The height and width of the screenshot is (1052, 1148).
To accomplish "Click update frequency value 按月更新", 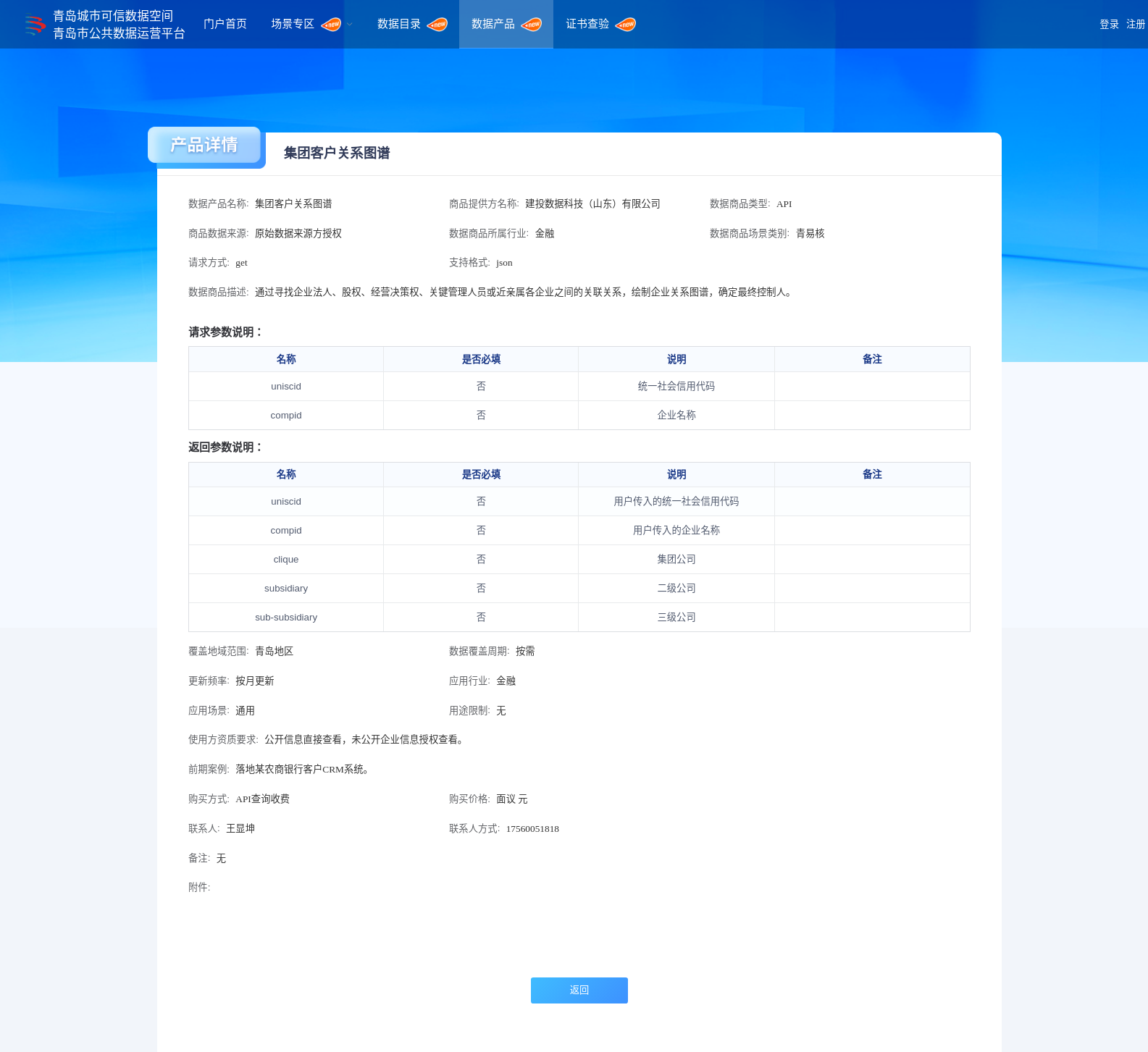I will pos(255,681).
